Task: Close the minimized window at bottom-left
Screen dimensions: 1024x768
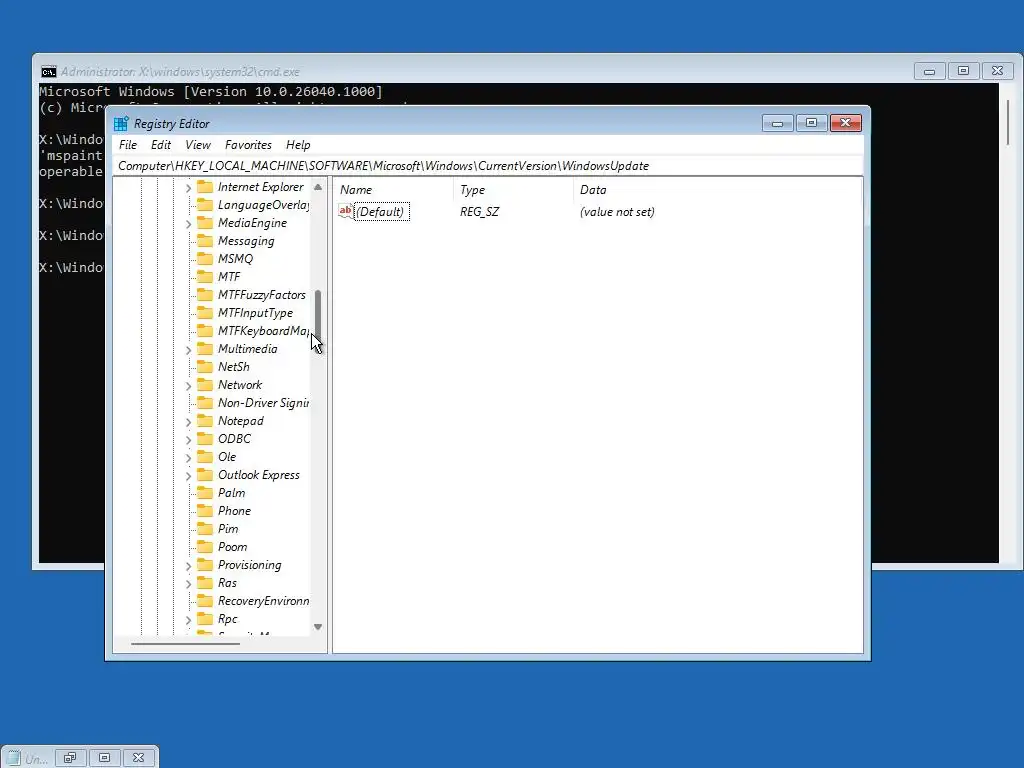Action: pyautogui.click(x=138, y=758)
